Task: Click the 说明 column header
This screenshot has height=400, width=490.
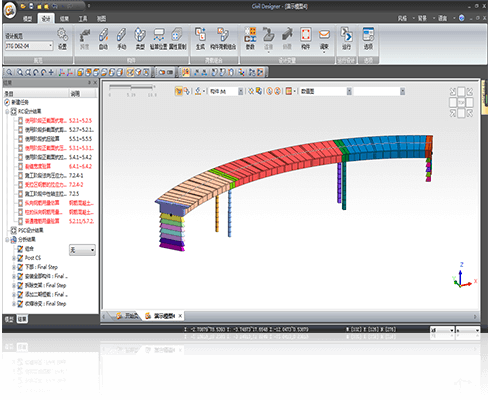Action: [x=83, y=94]
